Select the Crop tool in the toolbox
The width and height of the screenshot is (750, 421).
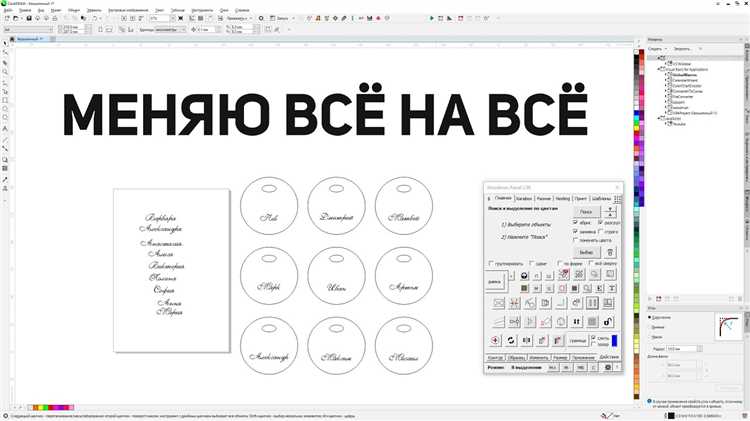[5, 62]
